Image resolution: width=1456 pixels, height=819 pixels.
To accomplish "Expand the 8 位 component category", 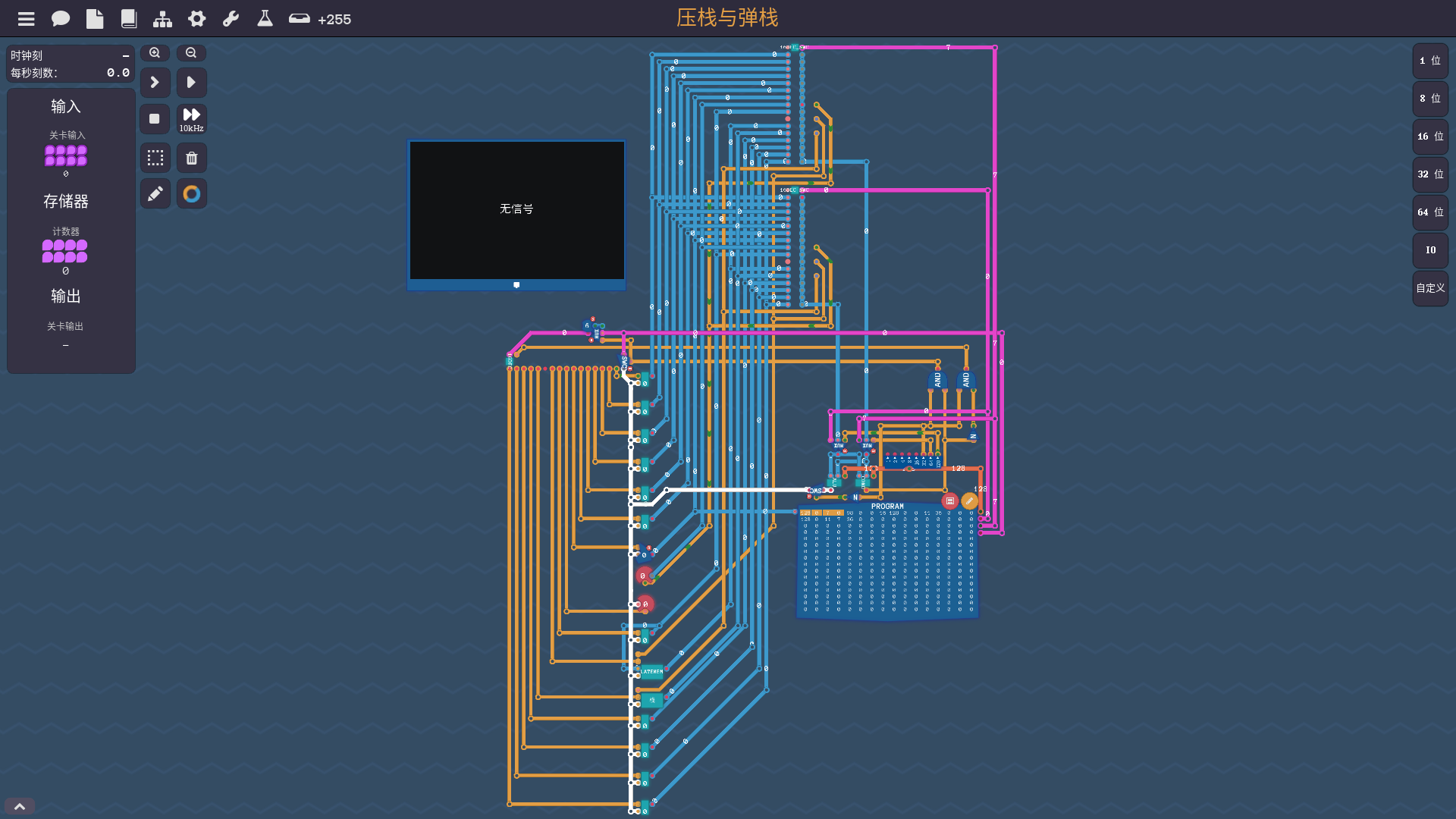I will tap(1430, 99).
